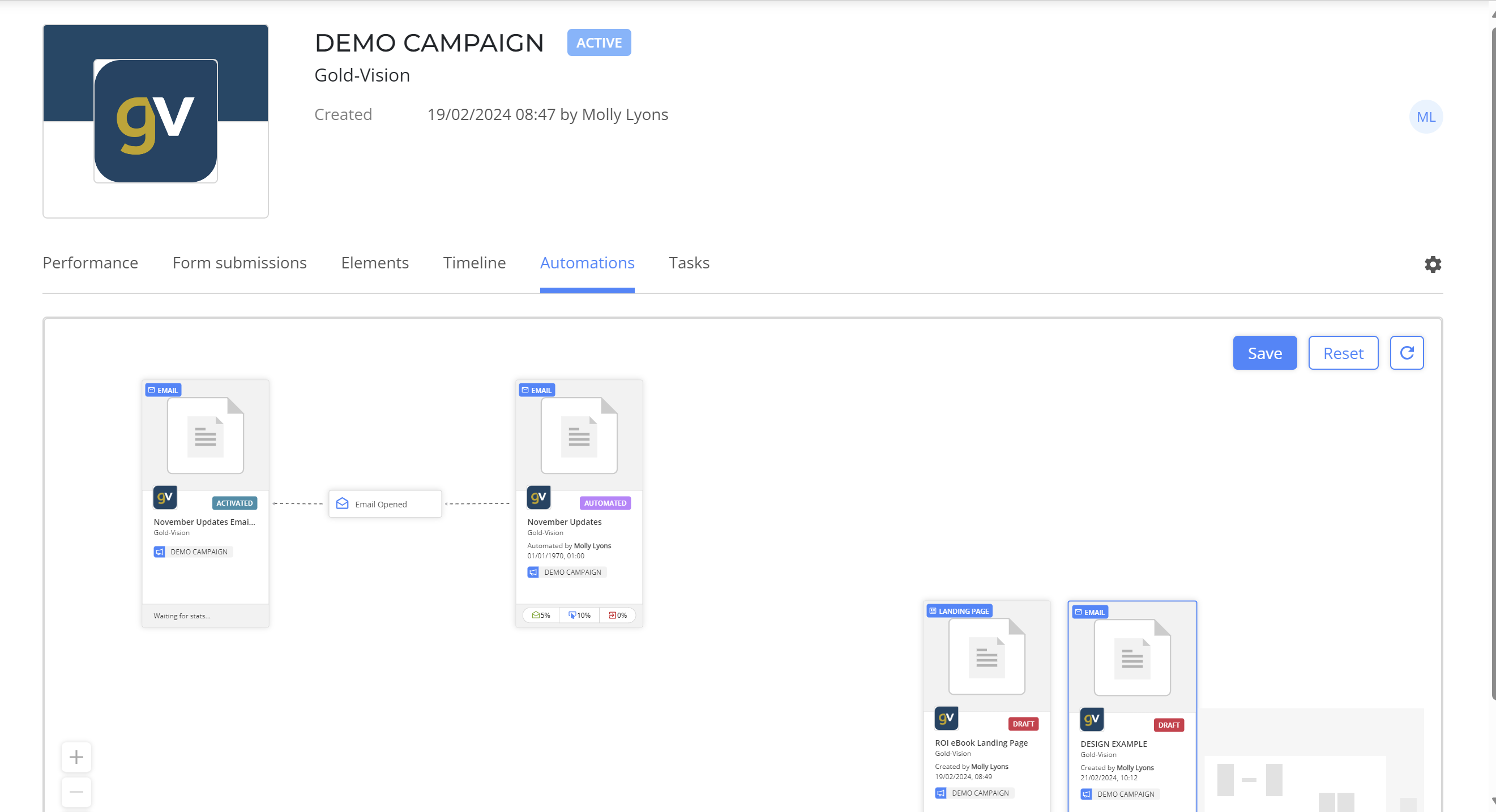Click DEMO CAMPAIGN tag on activated email card
The image size is (1496, 812).
(x=193, y=552)
